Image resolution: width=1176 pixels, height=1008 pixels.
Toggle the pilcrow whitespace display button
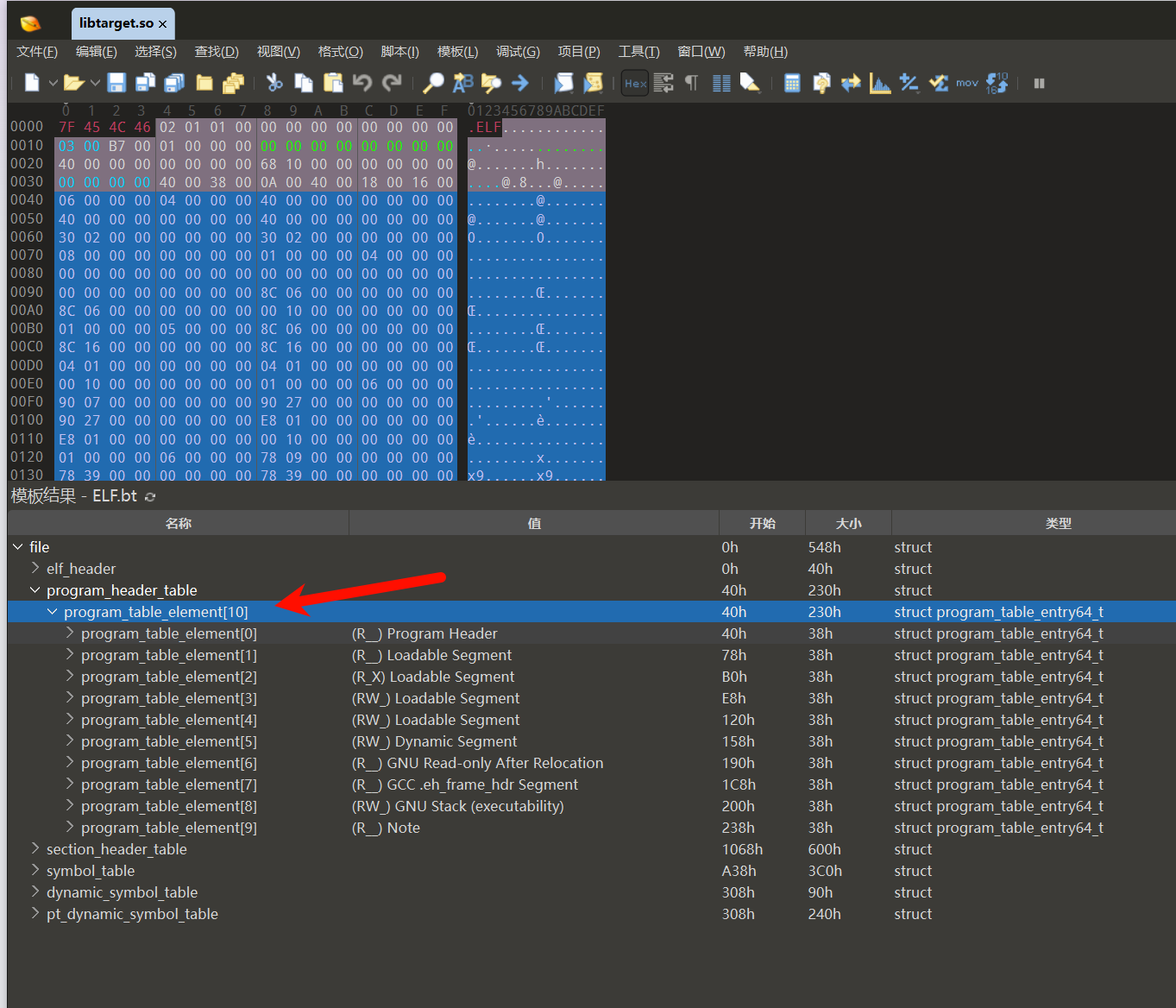coord(691,83)
